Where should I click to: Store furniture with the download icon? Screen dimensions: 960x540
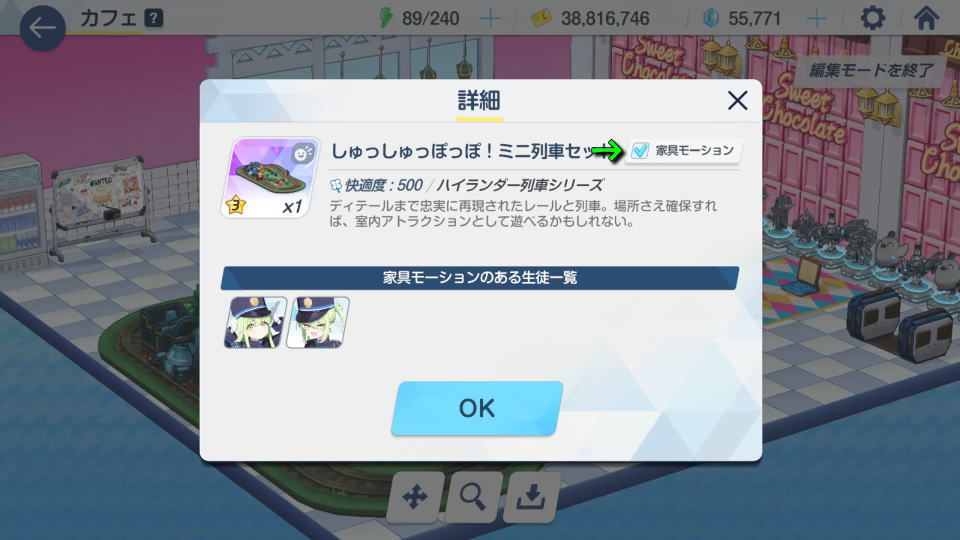point(531,497)
